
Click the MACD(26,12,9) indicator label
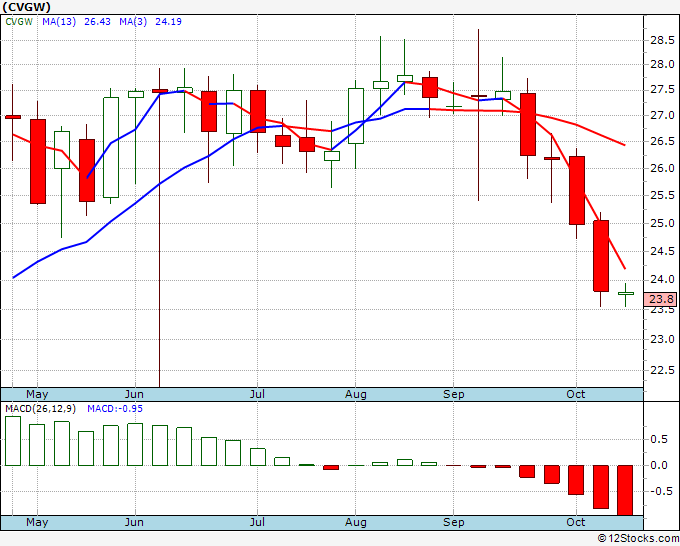coord(40,409)
